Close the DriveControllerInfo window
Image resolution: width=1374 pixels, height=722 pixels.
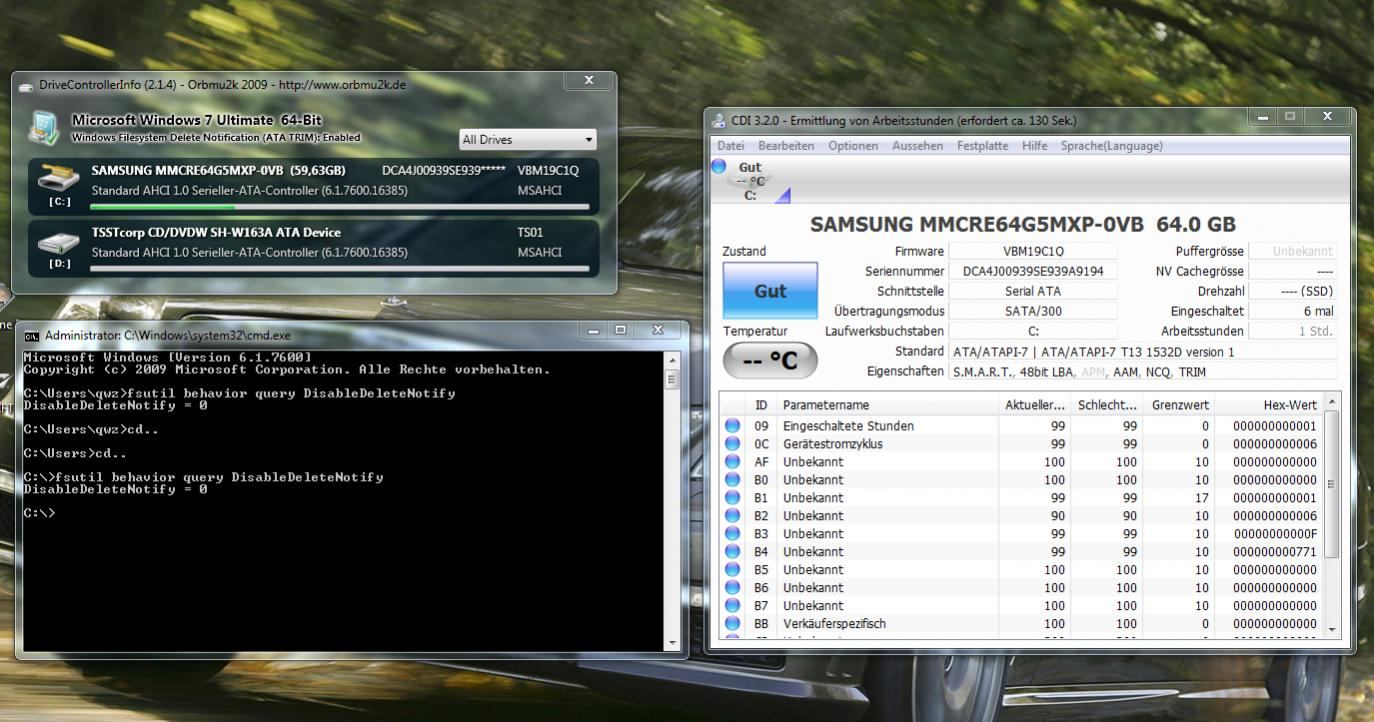click(x=588, y=80)
